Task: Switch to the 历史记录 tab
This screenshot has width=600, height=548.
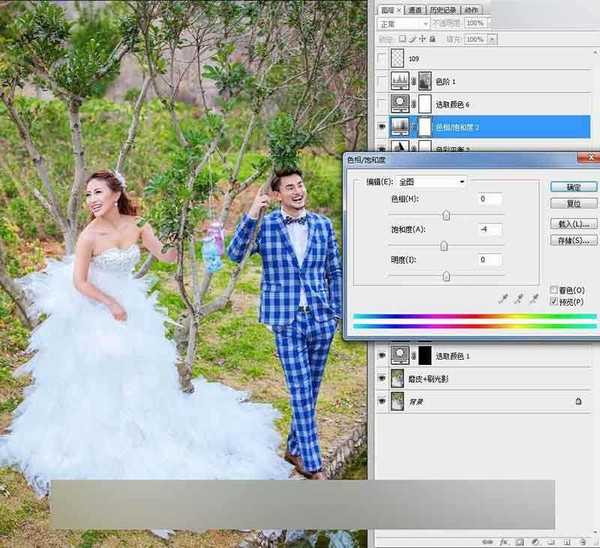Action: tap(443, 10)
